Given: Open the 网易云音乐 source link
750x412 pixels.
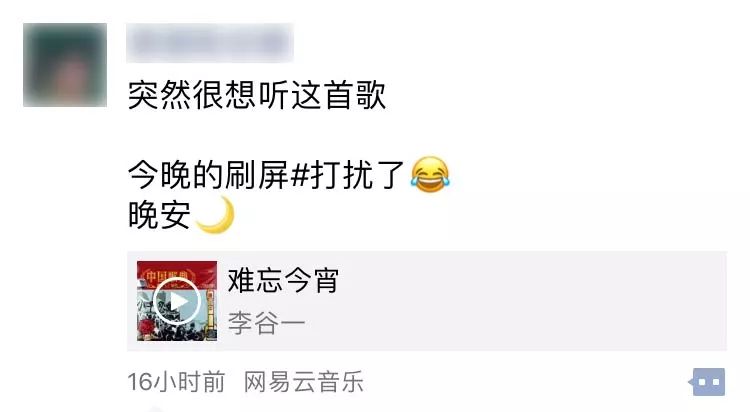Looking at the screenshot, I should click(x=304, y=382).
